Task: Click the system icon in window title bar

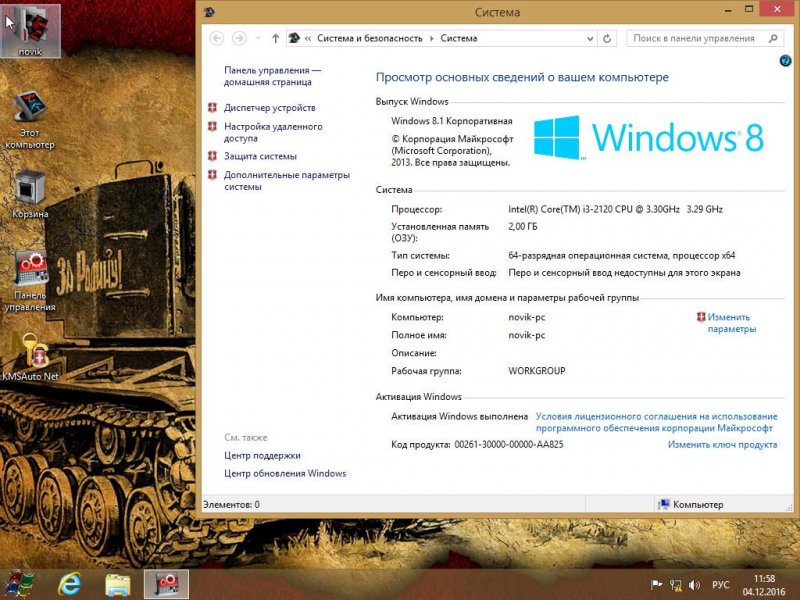Action: click(209, 12)
